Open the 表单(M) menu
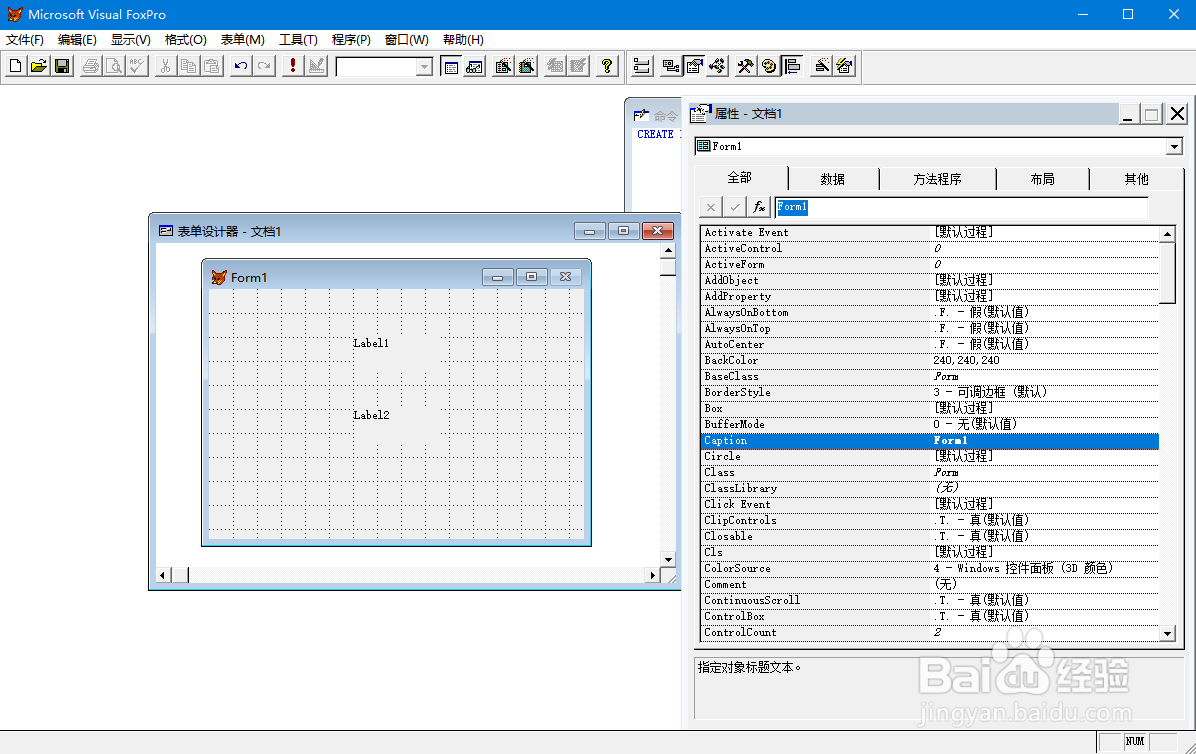The image size is (1196, 754). pyautogui.click(x=243, y=40)
